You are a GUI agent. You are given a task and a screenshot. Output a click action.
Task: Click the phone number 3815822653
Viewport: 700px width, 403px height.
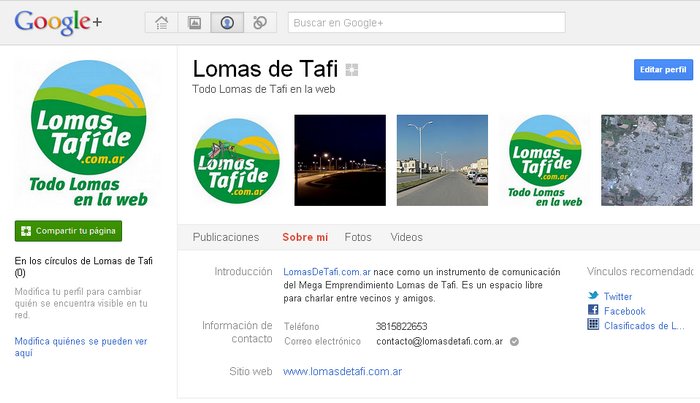(401, 326)
